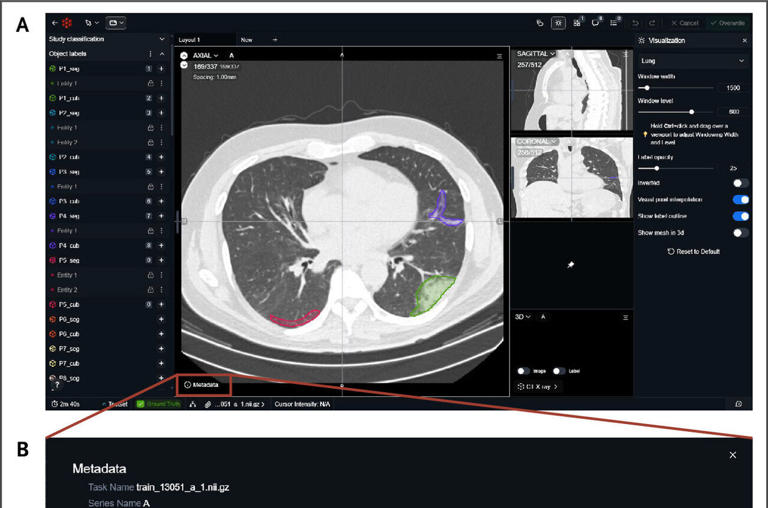Open the CORONAL view dropdown
768x508 pixels.
click(537, 142)
